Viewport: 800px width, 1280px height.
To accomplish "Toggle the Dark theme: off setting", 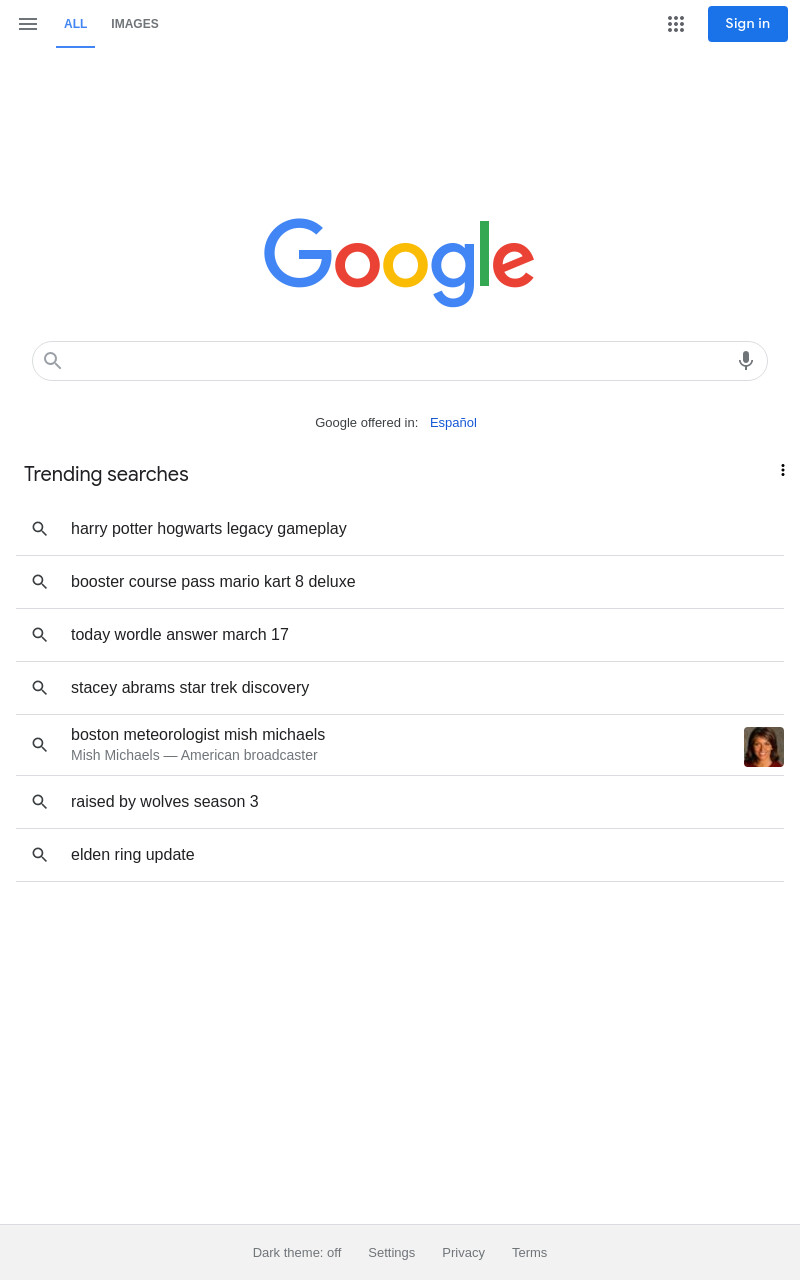I will [297, 1253].
